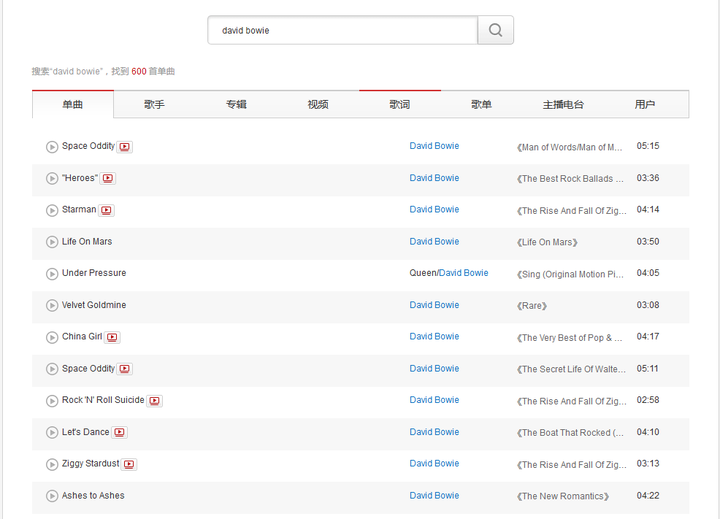
Task: Open MV video icon for Space Oddity 05:11
Action: (x=124, y=369)
